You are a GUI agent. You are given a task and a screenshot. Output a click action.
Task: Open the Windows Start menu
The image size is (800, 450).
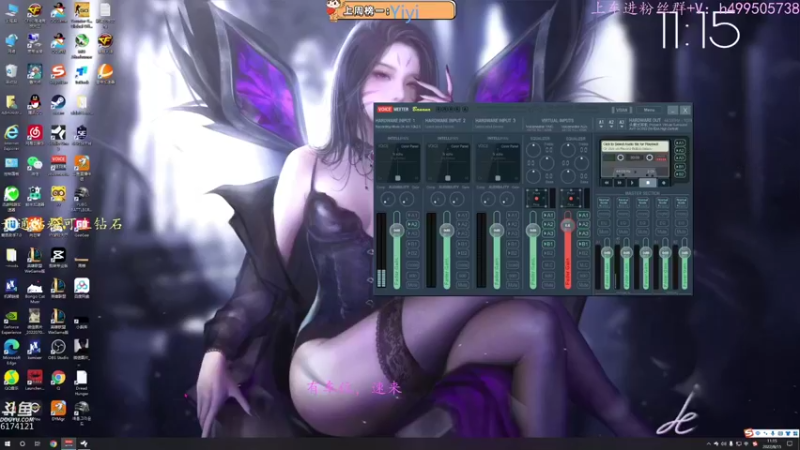[7, 444]
